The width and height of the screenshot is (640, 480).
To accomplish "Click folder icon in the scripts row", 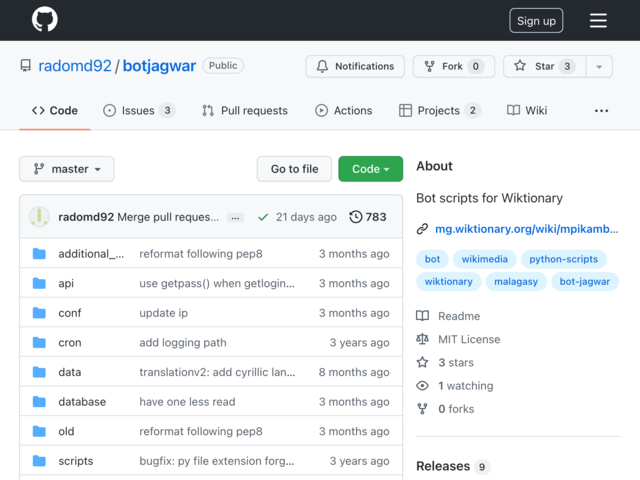I will click(x=39, y=461).
